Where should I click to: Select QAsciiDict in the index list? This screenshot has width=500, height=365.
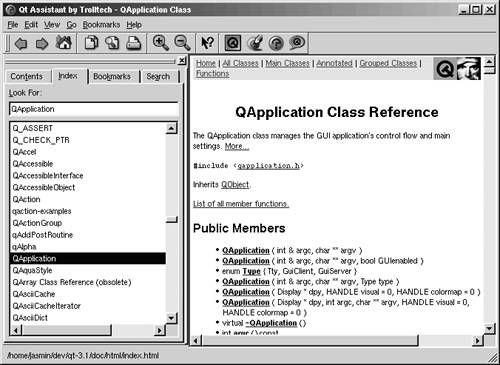click(88, 318)
